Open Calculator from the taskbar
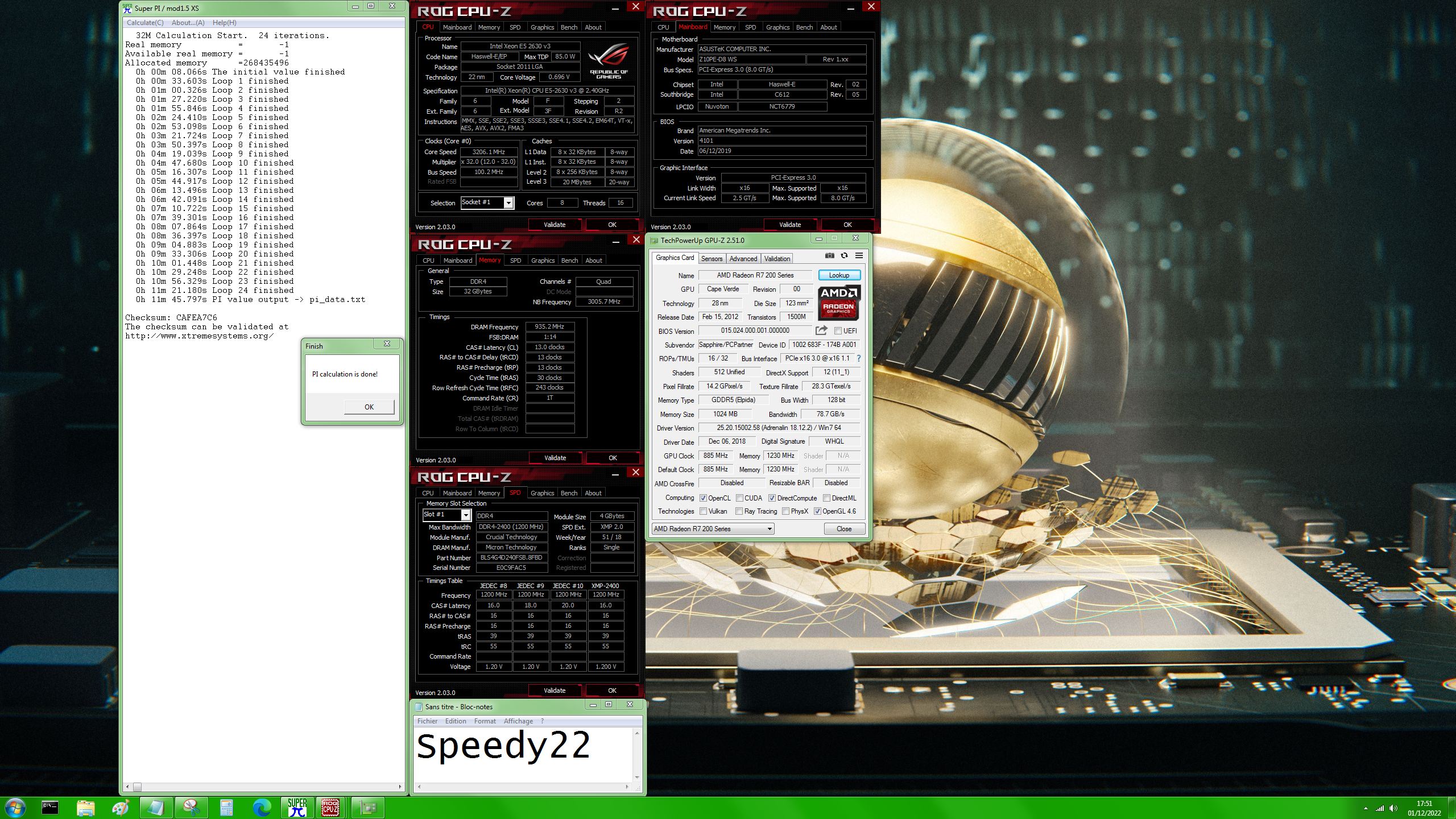 (226, 808)
